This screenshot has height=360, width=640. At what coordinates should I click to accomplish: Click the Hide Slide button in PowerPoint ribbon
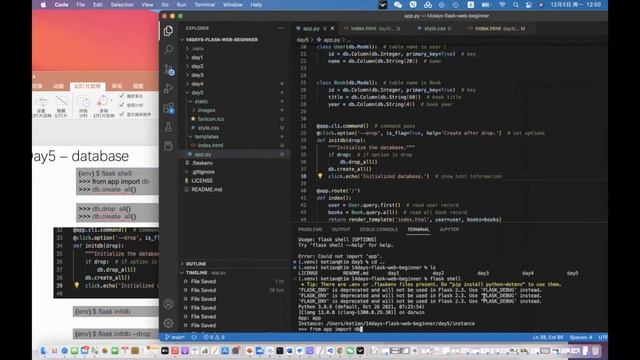(x=61, y=107)
